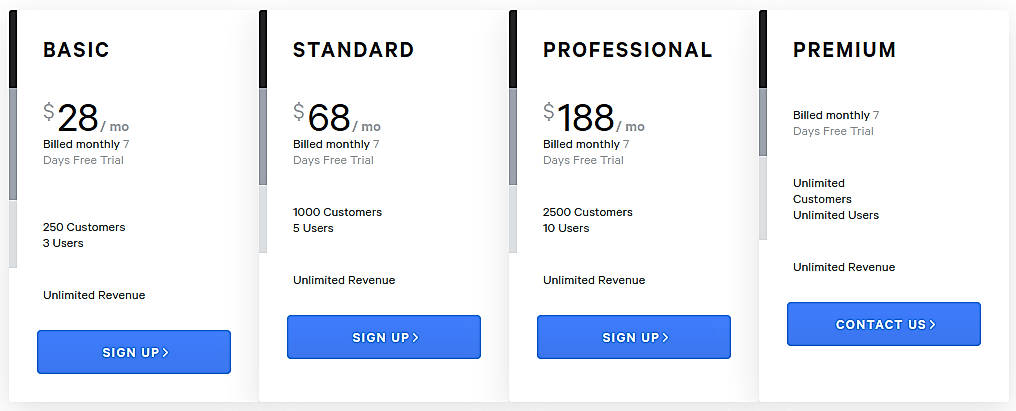Click the 250 Customers text in Basic
This screenshot has height=411, width=1016.
[84, 227]
